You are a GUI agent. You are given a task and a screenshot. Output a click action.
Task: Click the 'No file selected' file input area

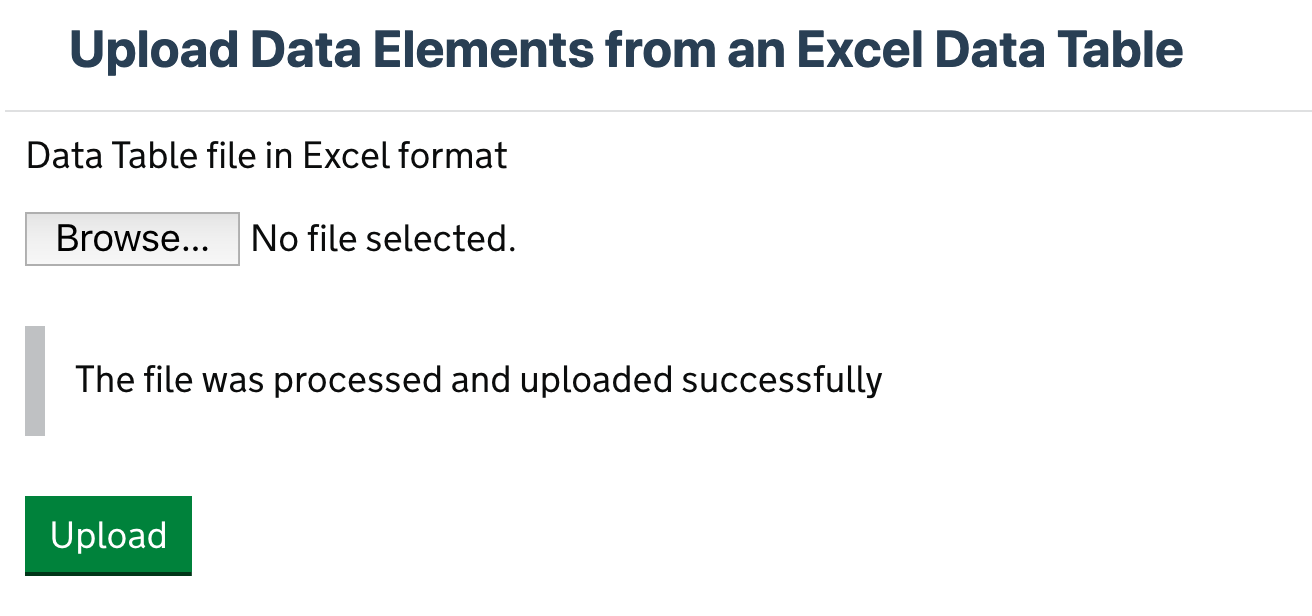pos(382,238)
